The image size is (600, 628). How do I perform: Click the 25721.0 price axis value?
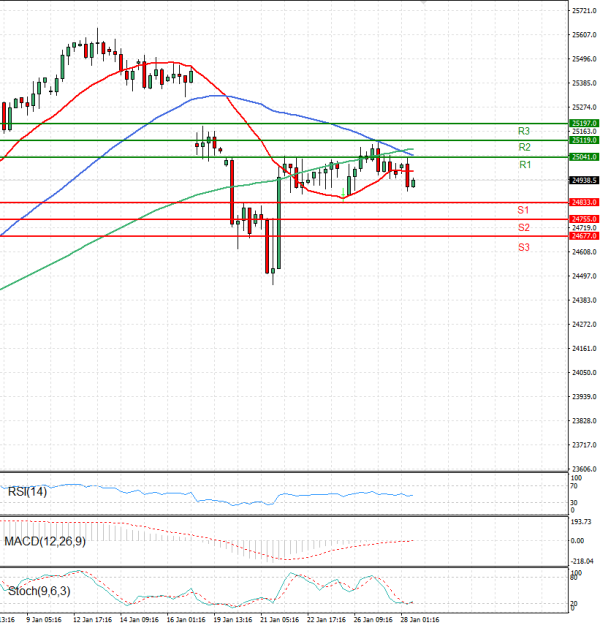point(584,11)
